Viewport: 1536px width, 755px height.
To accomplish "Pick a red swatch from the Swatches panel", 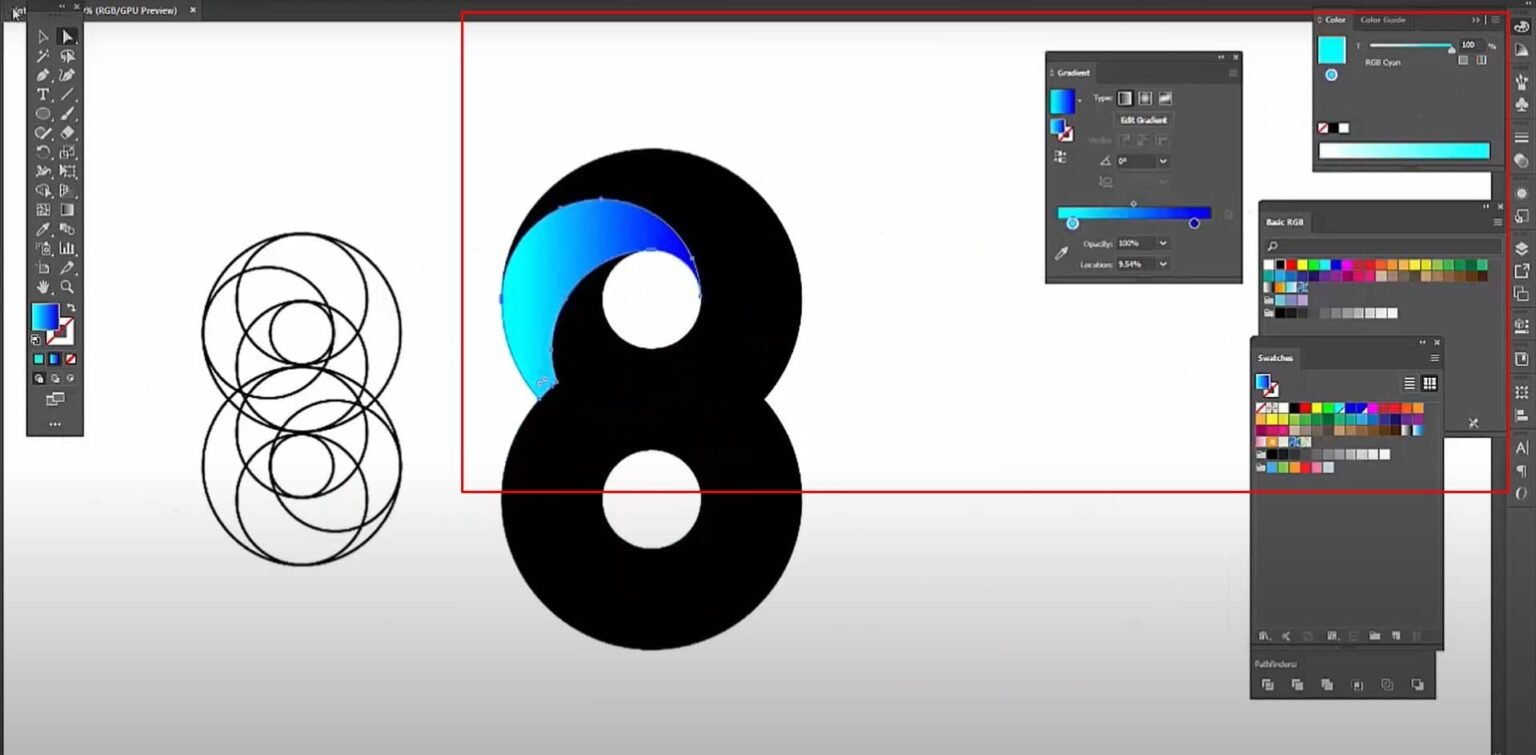I will click(x=1304, y=408).
